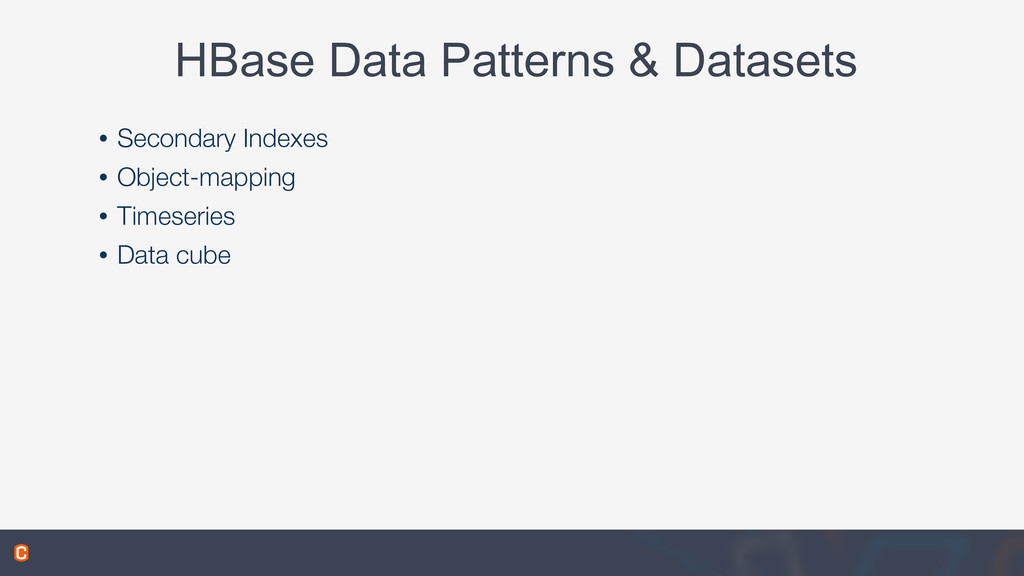Image resolution: width=1024 pixels, height=576 pixels.
Task: Click the word Data in the slide title
Action: (x=377, y=60)
